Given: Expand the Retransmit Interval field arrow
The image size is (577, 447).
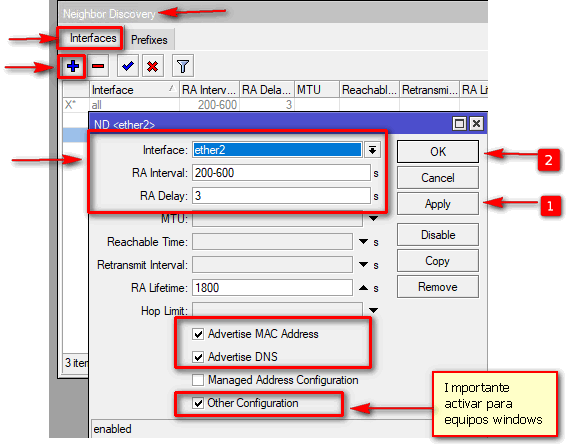Looking at the screenshot, I should (363, 265).
